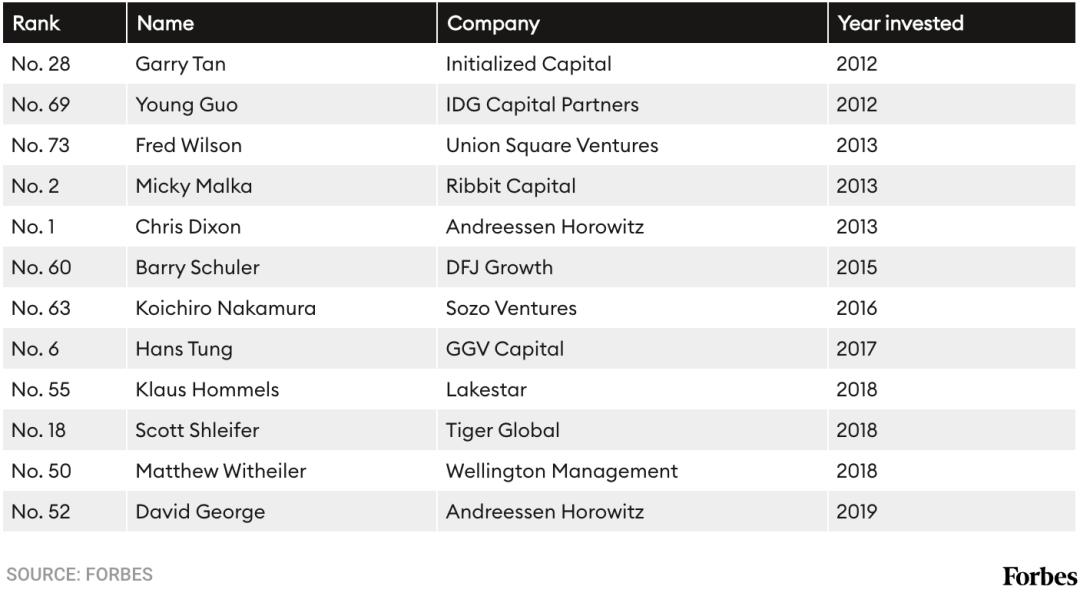Select the Tiger Global company cell
The height and width of the screenshot is (616, 1080).
coord(502,431)
